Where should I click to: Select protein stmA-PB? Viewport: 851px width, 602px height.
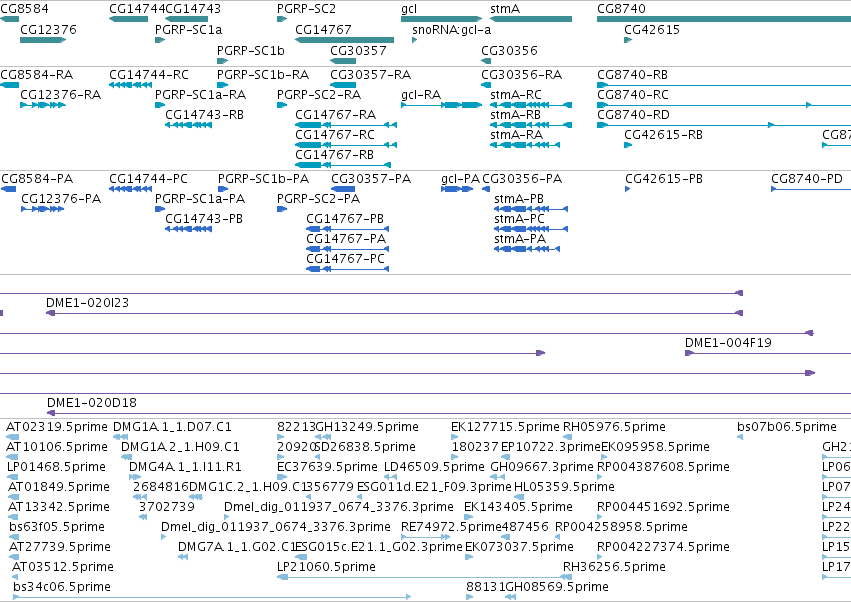pyautogui.click(x=519, y=199)
